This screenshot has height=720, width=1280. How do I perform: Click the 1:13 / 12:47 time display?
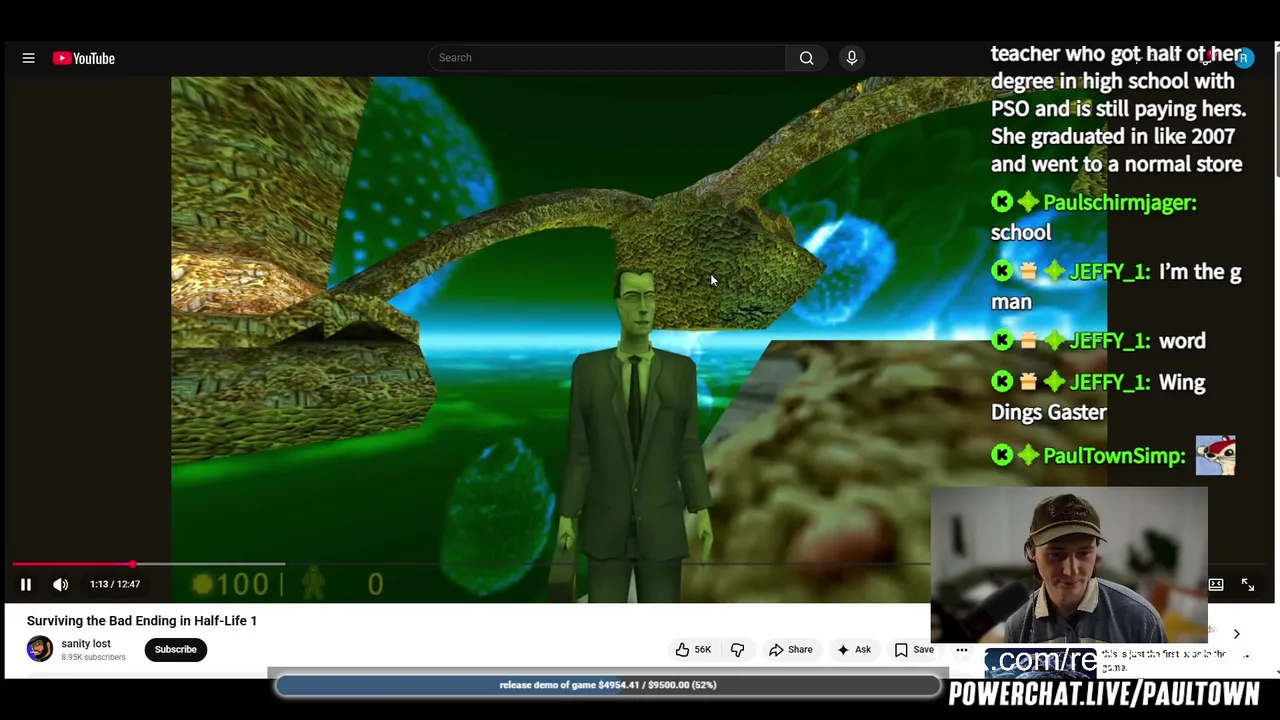click(x=115, y=584)
